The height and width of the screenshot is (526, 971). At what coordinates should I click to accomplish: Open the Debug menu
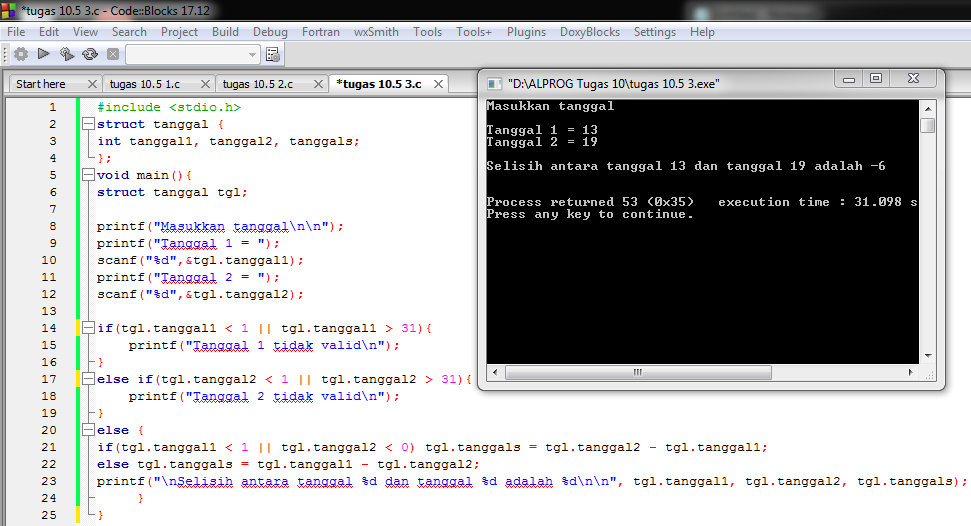pos(270,32)
